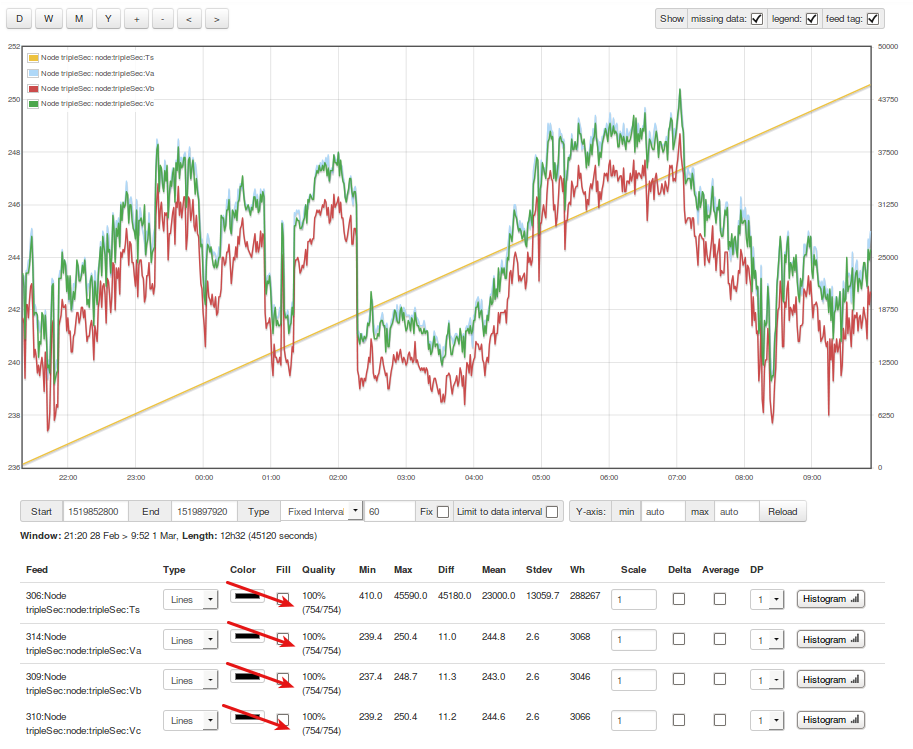This screenshot has width=913, height=749.
Task: Click the color swatch for Vb feed
Action: pos(247,675)
